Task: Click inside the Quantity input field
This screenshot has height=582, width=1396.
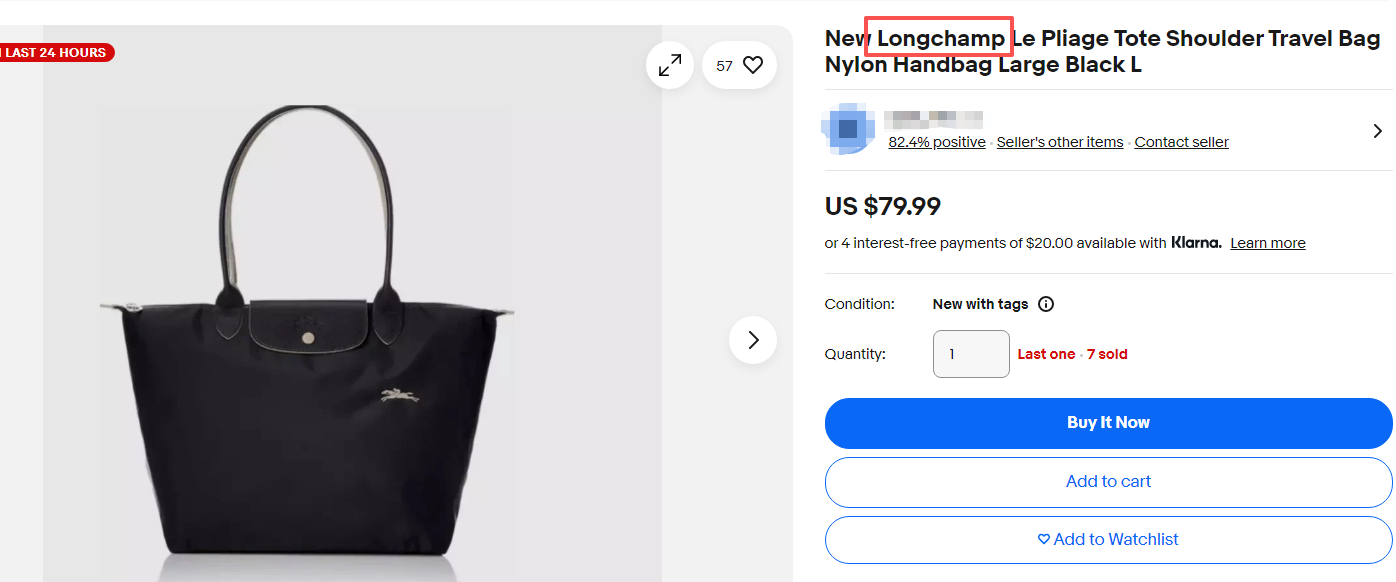Action: pos(970,354)
